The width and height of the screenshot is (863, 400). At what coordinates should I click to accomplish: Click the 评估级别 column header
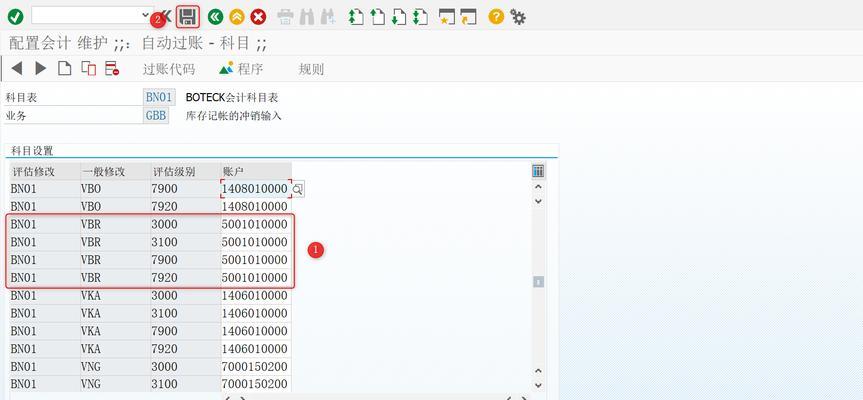click(185, 171)
